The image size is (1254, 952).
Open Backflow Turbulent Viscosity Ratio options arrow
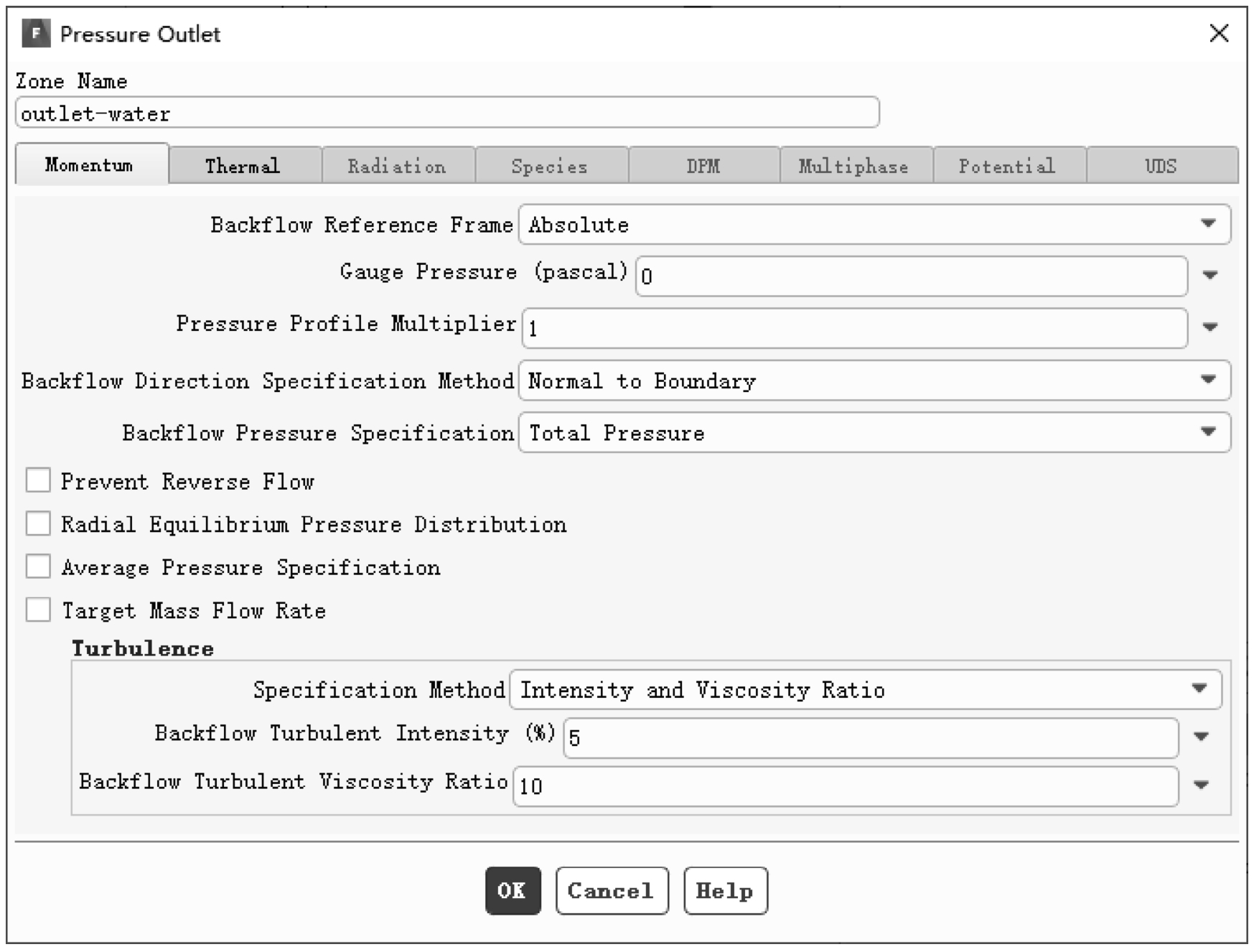(1202, 785)
